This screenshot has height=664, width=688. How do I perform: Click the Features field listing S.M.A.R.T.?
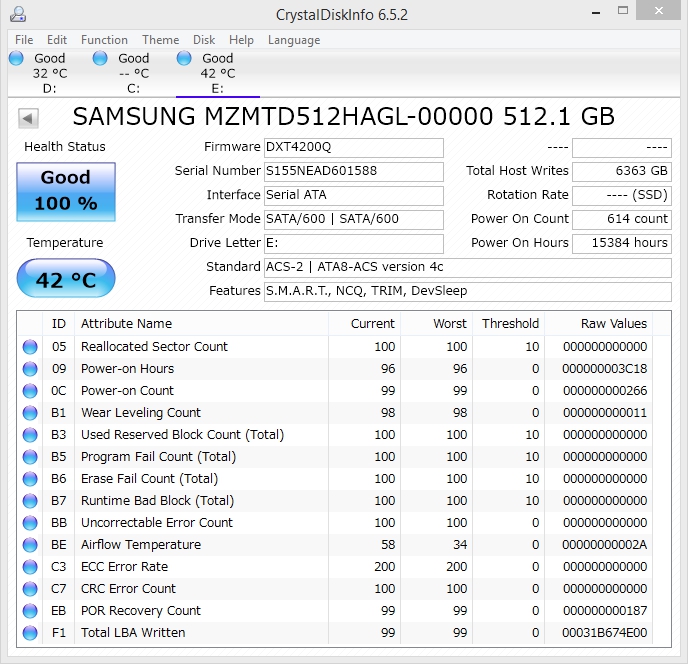point(468,291)
